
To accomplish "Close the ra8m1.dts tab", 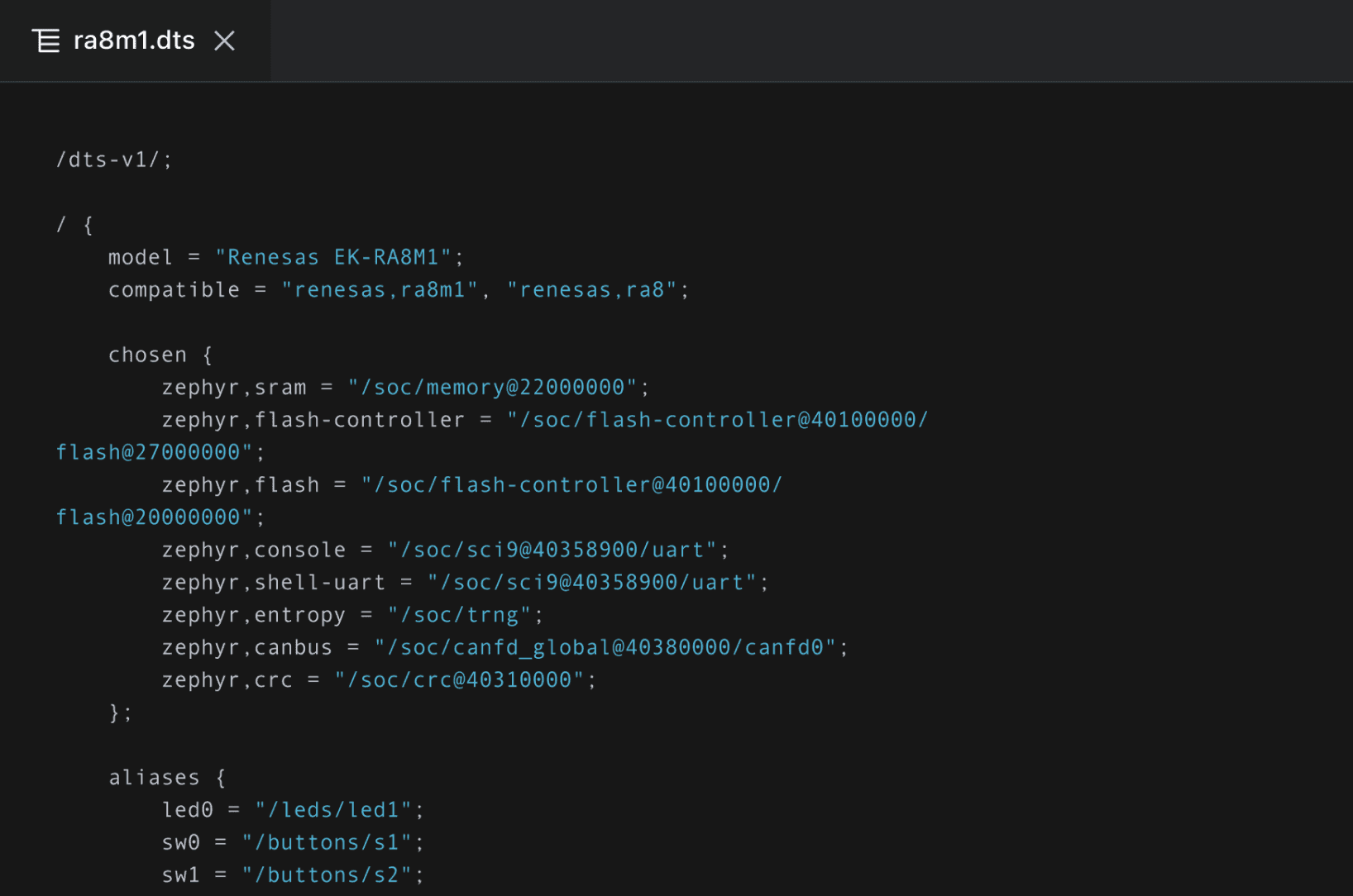I will pos(224,41).
